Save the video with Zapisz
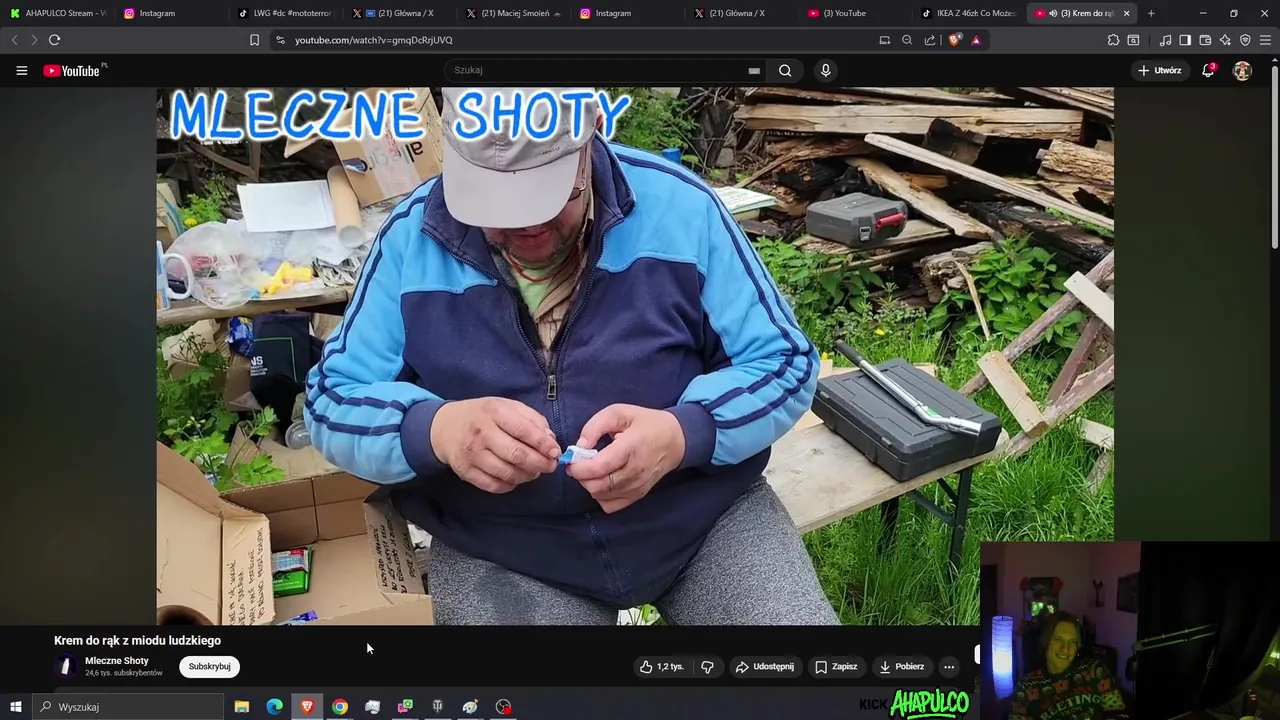Screen dimensions: 1280x720 pyautogui.click(x=836, y=667)
